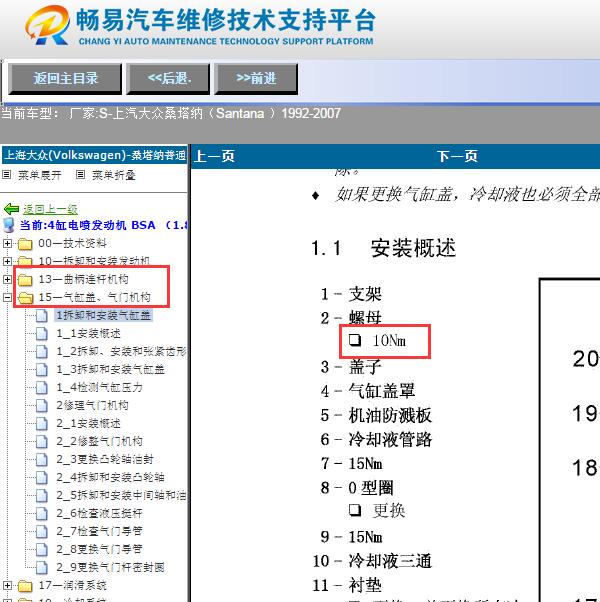Screen dimensions: 600x602
Task: Collapse all menus with 菜单折叠
Action: coord(114,175)
